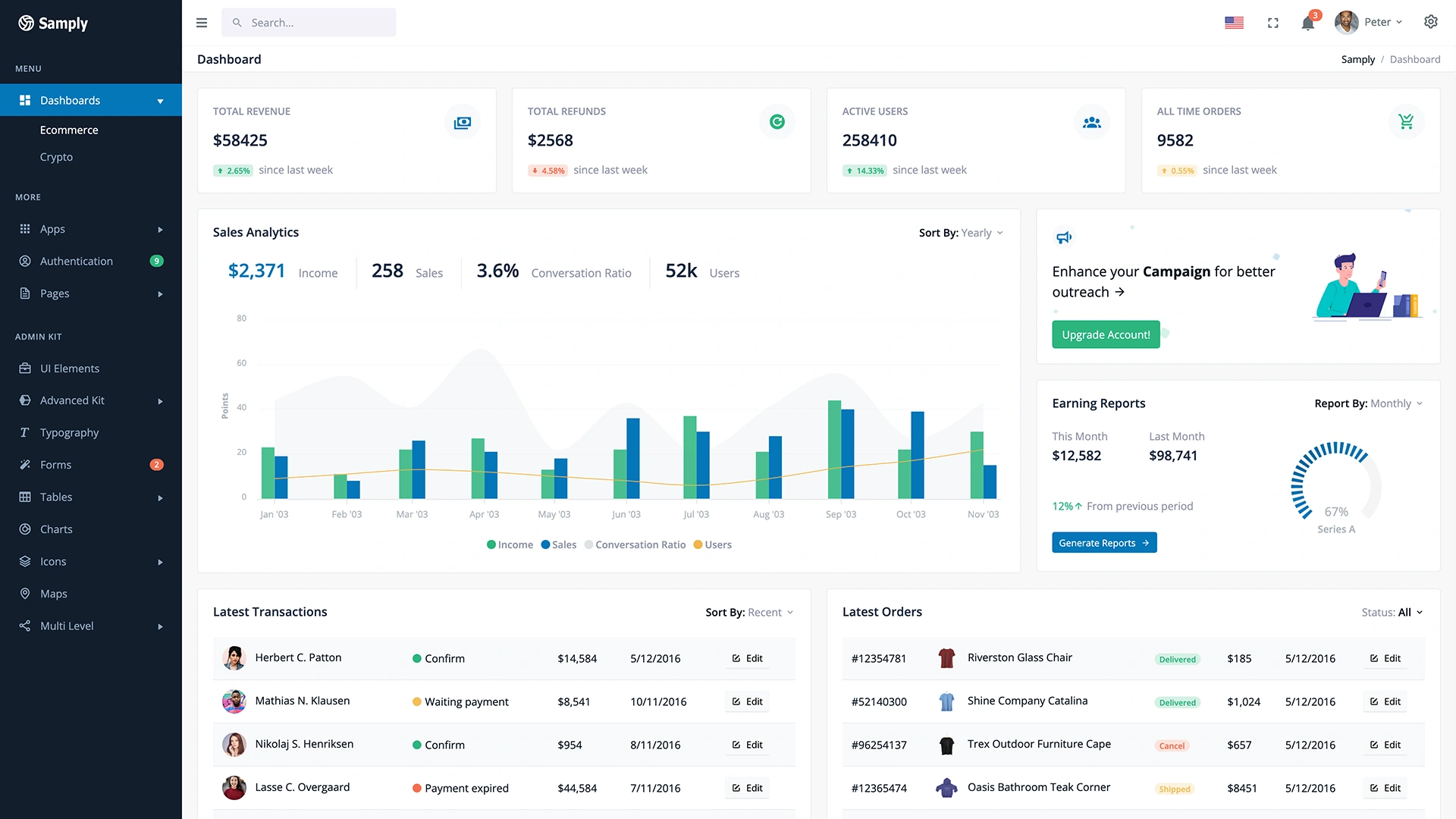This screenshot has width=1456, height=819.
Task: Toggle the Income series in chart legend
Action: (x=510, y=544)
